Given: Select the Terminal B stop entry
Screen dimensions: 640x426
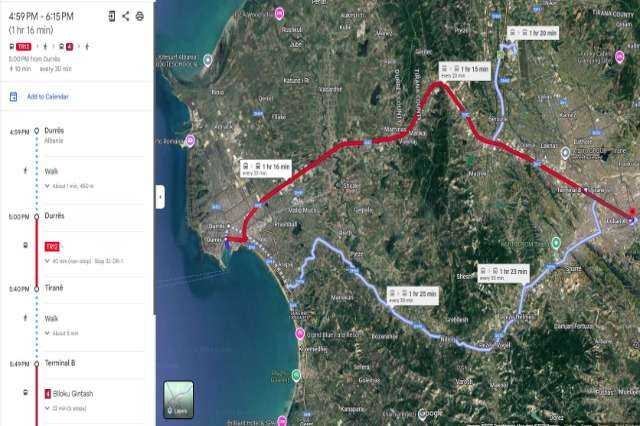Looking at the screenshot, I should point(60,363).
